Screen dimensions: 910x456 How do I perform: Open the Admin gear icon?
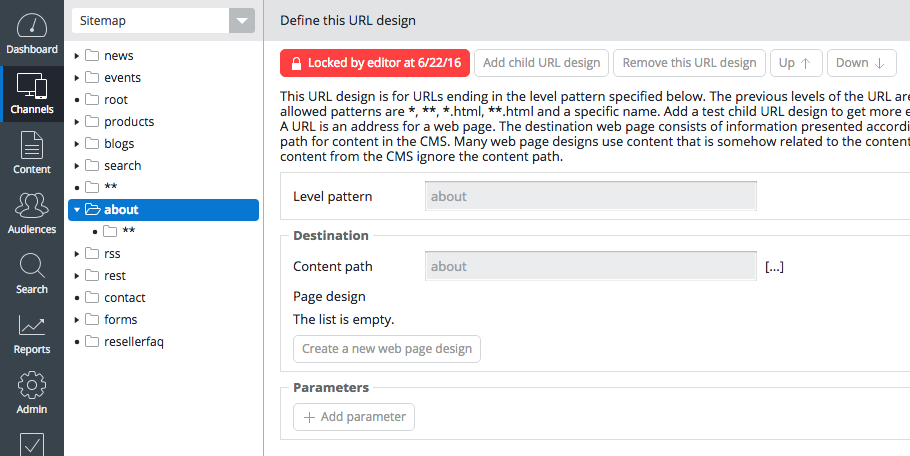click(x=31, y=385)
